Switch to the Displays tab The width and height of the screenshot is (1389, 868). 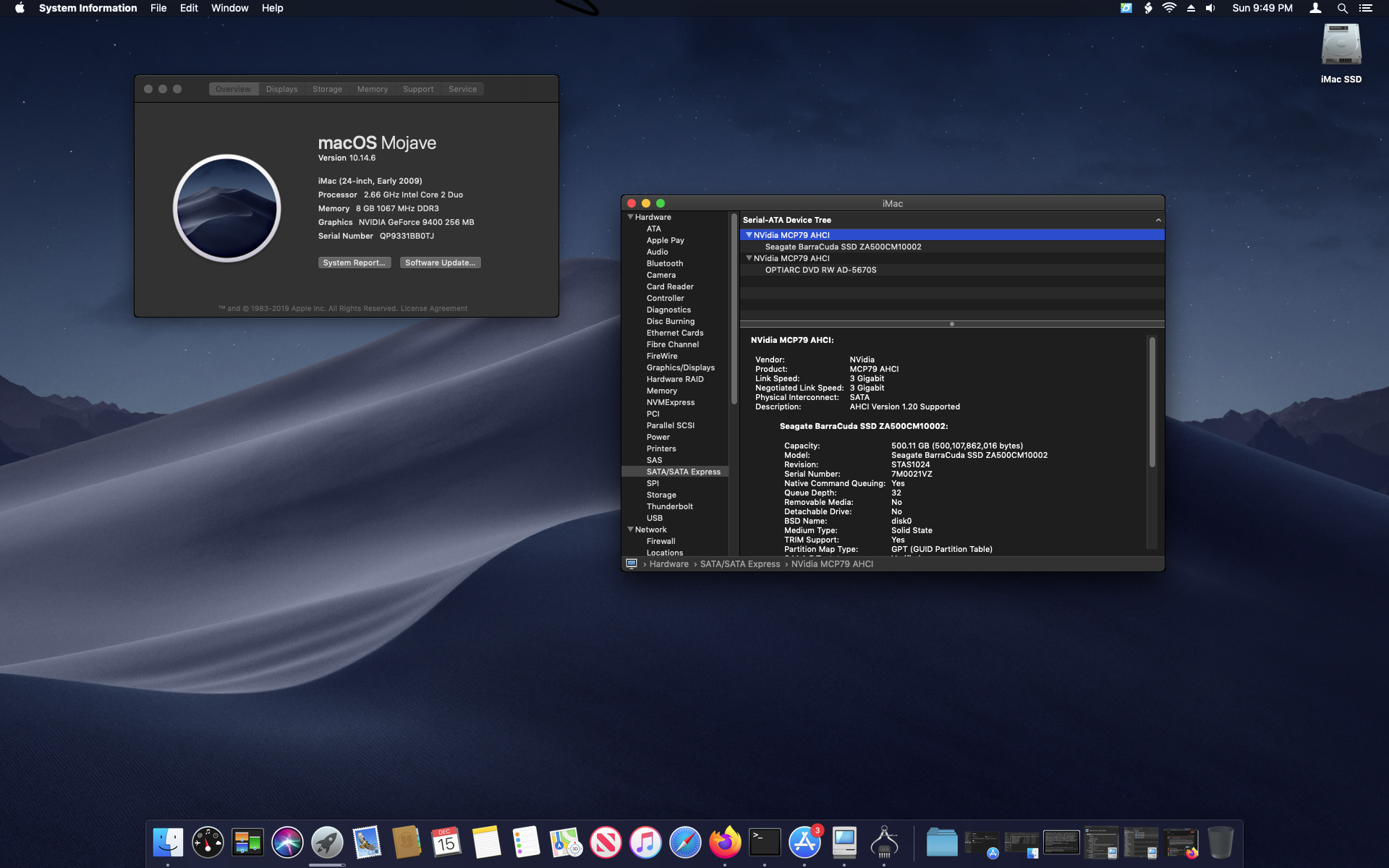click(x=281, y=89)
